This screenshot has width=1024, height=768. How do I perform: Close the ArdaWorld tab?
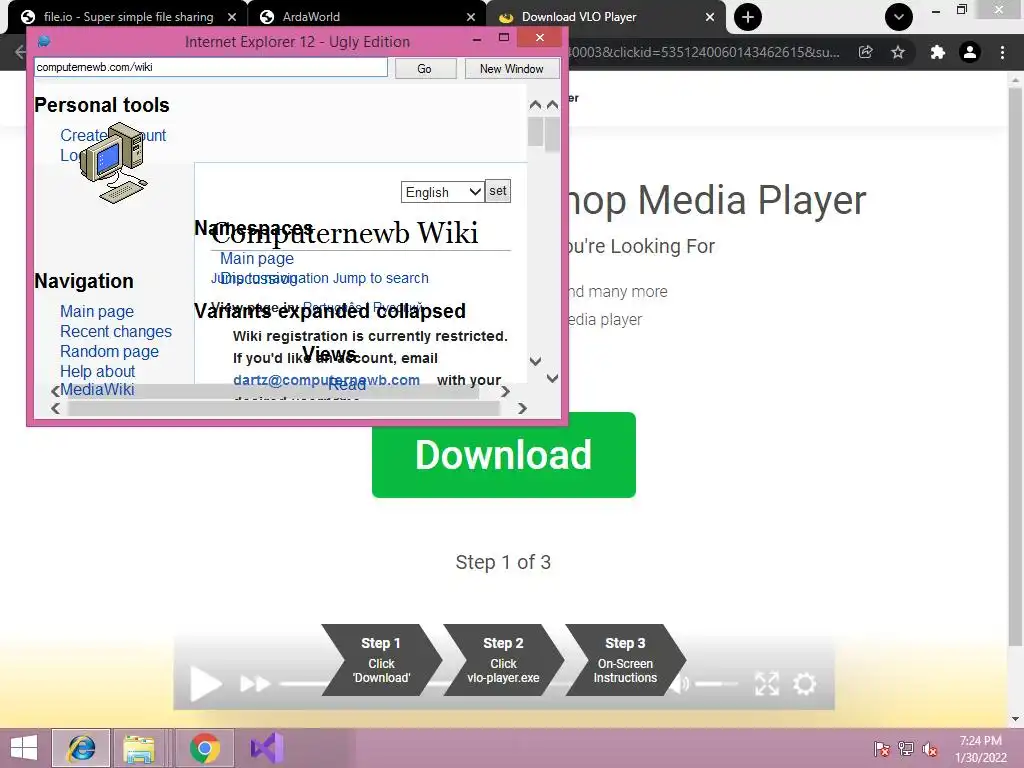(x=471, y=17)
